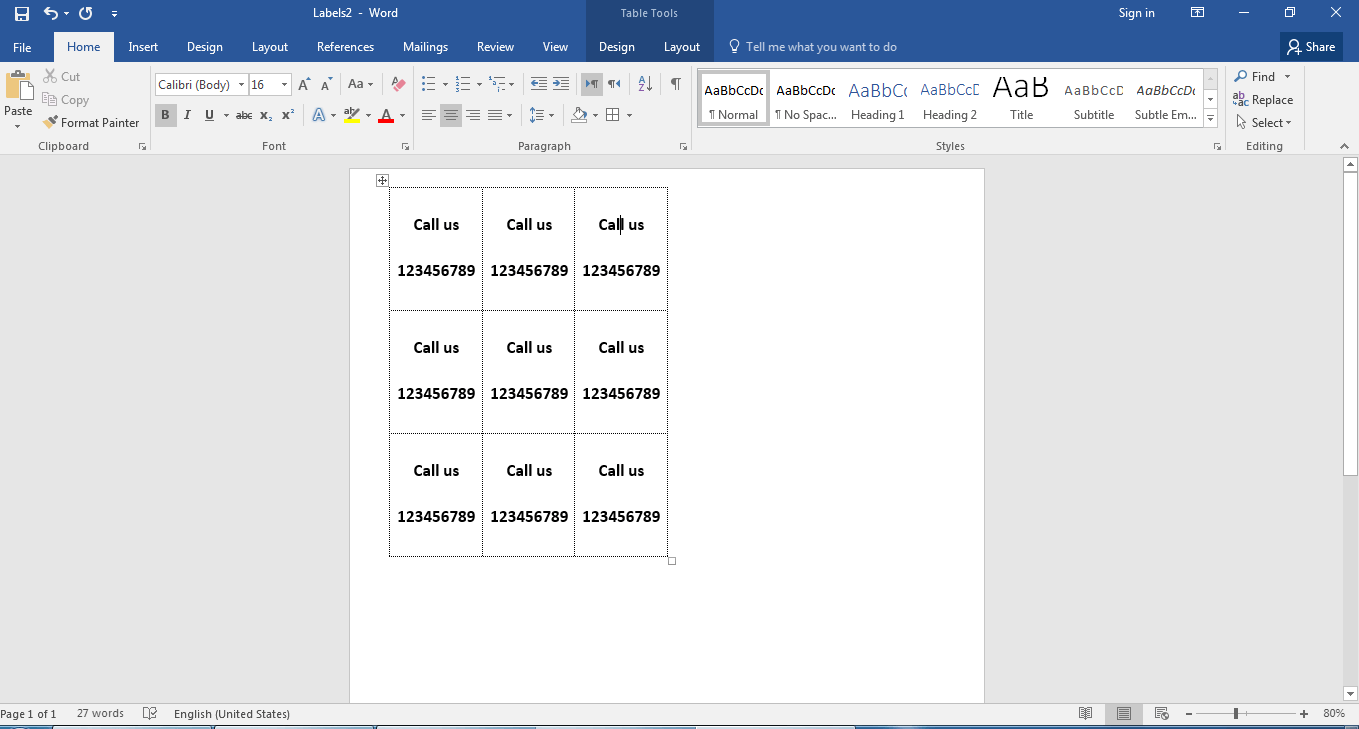Open the File menu tab
Viewport: 1359px width, 729px height.
(x=22, y=47)
